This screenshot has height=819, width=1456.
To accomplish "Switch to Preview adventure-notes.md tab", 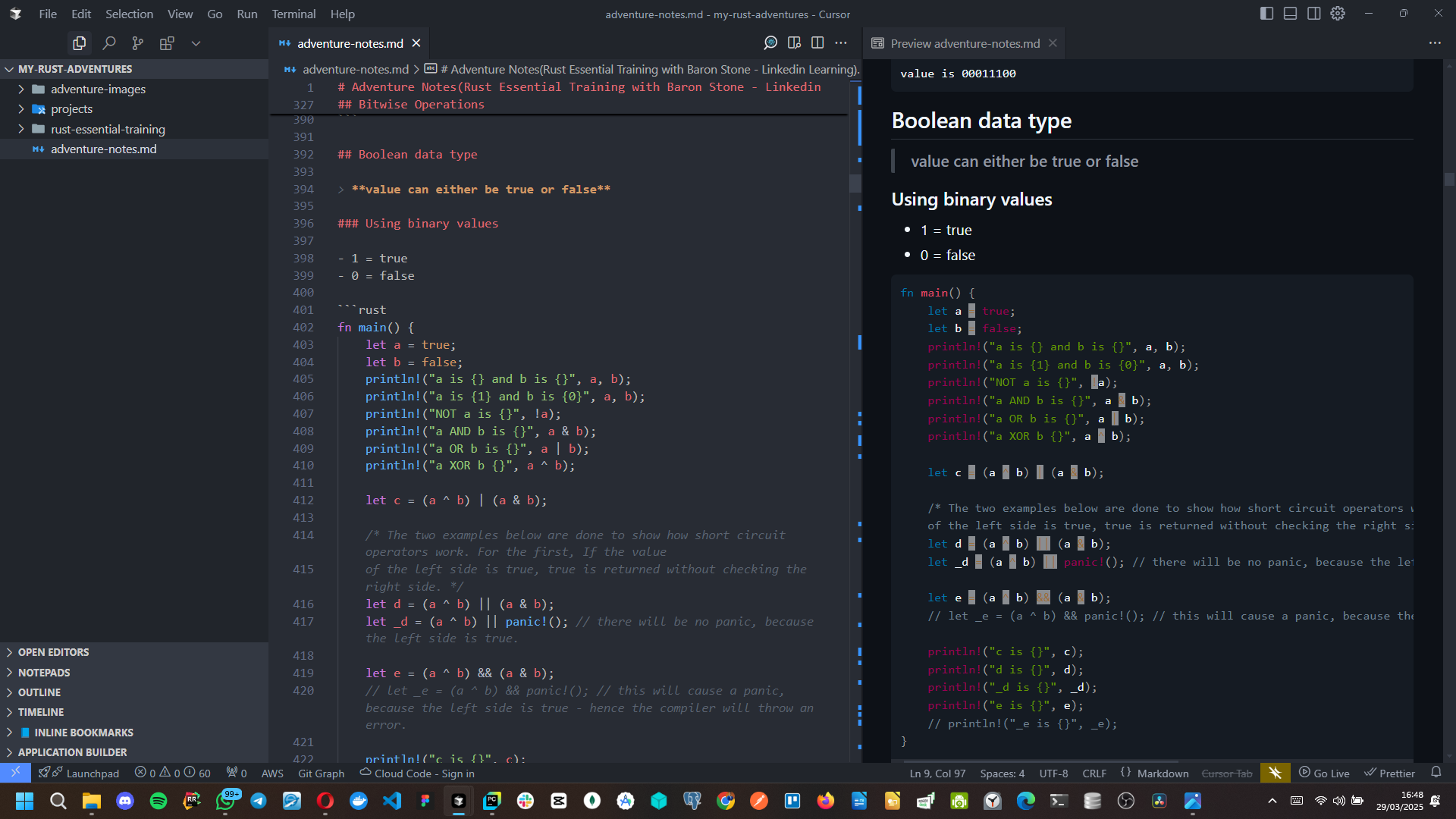I will [965, 43].
